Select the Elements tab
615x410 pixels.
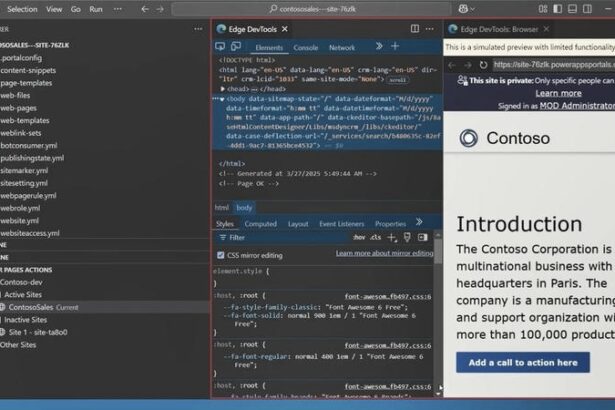269,48
